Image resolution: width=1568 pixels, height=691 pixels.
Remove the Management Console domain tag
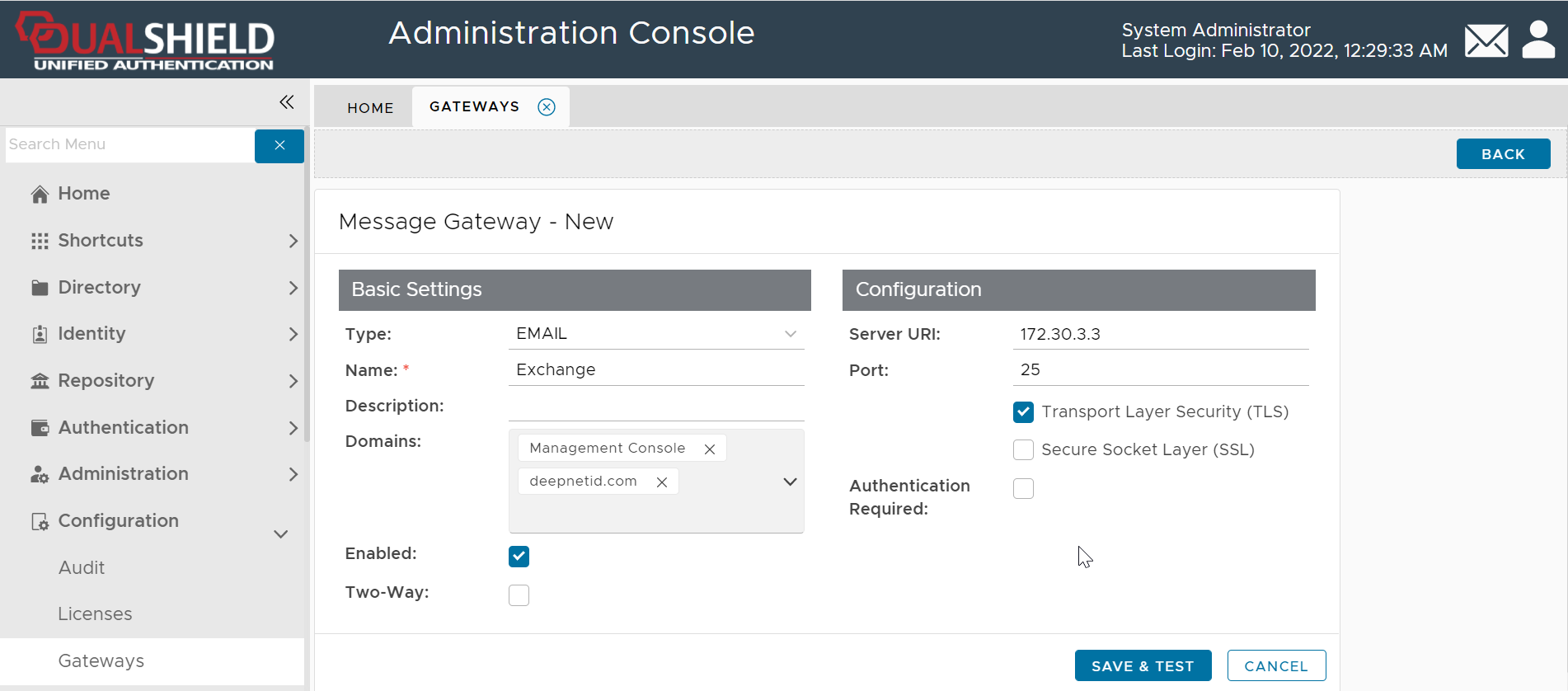(709, 449)
